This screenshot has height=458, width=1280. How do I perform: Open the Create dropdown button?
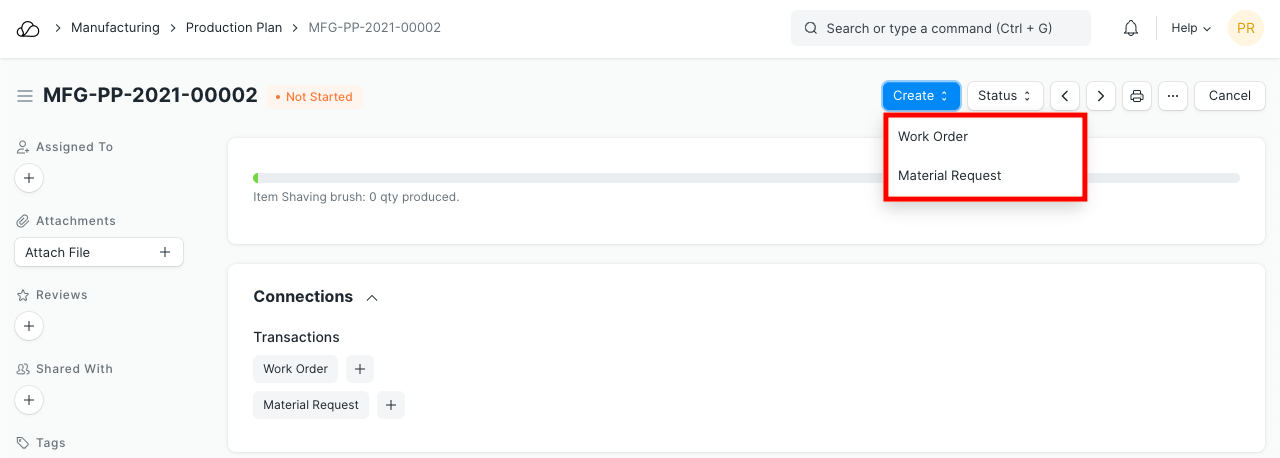(921, 96)
